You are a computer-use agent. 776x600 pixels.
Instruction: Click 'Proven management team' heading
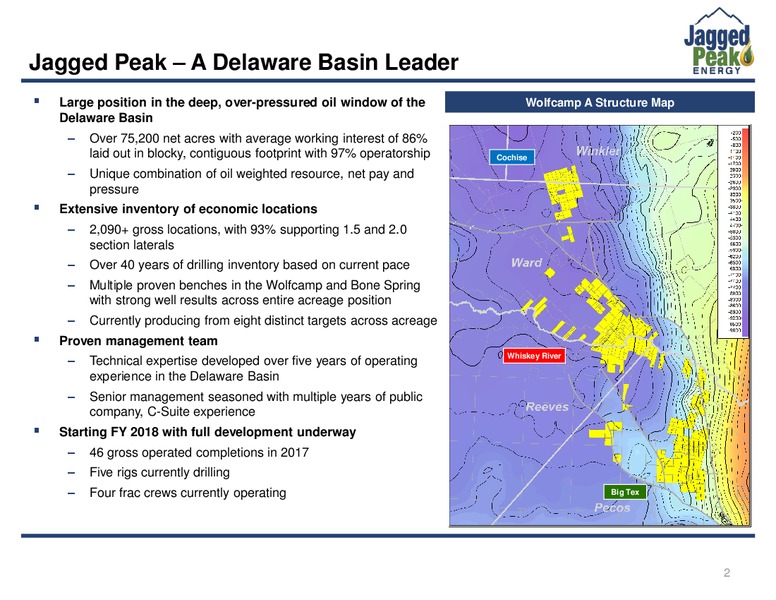(138, 341)
